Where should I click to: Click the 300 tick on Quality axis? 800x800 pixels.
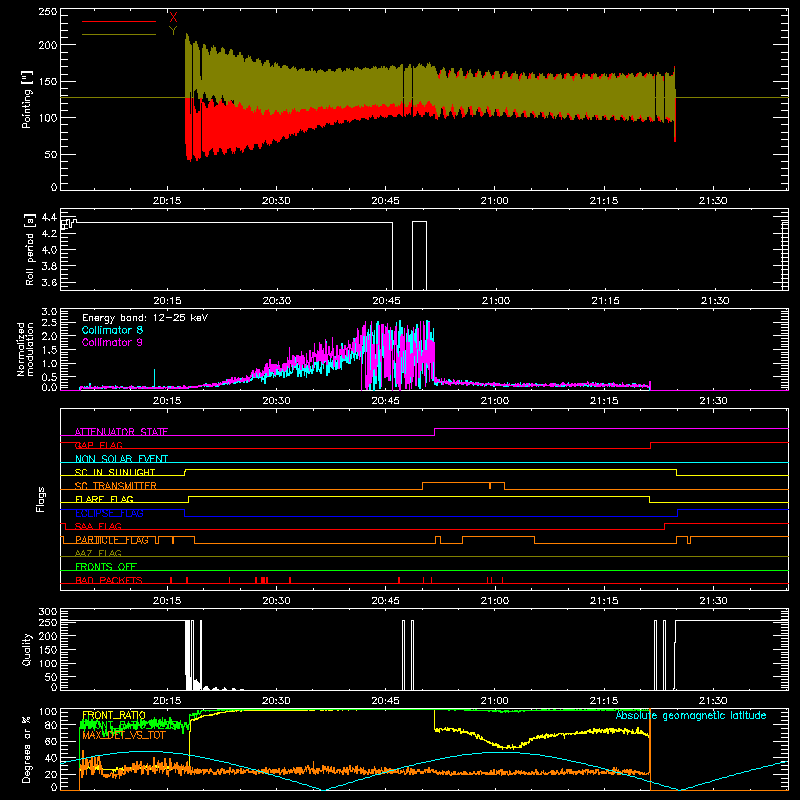point(48,612)
